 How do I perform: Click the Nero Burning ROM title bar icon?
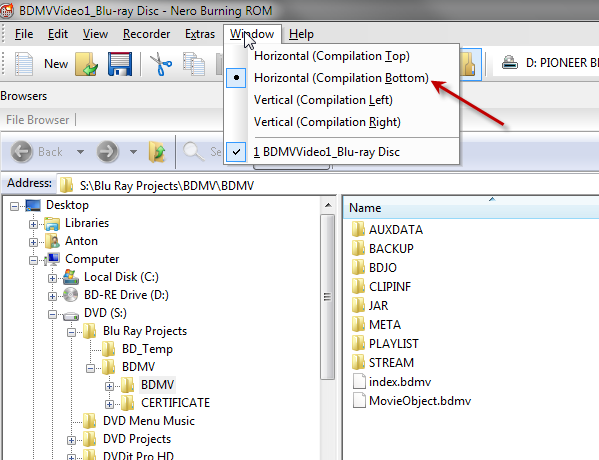coord(6,10)
